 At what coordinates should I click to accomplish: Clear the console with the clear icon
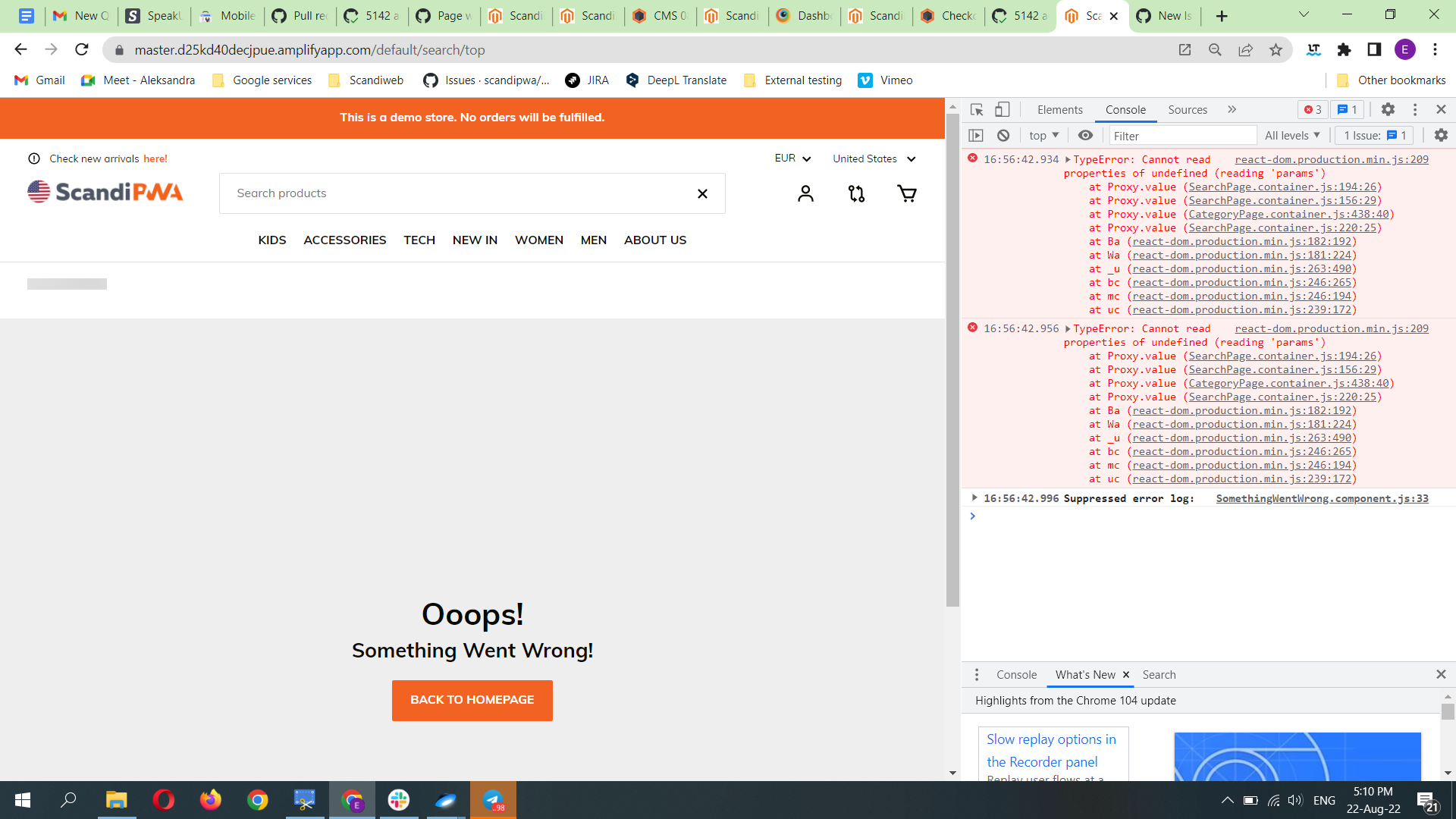pyautogui.click(x=1004, y=135)
